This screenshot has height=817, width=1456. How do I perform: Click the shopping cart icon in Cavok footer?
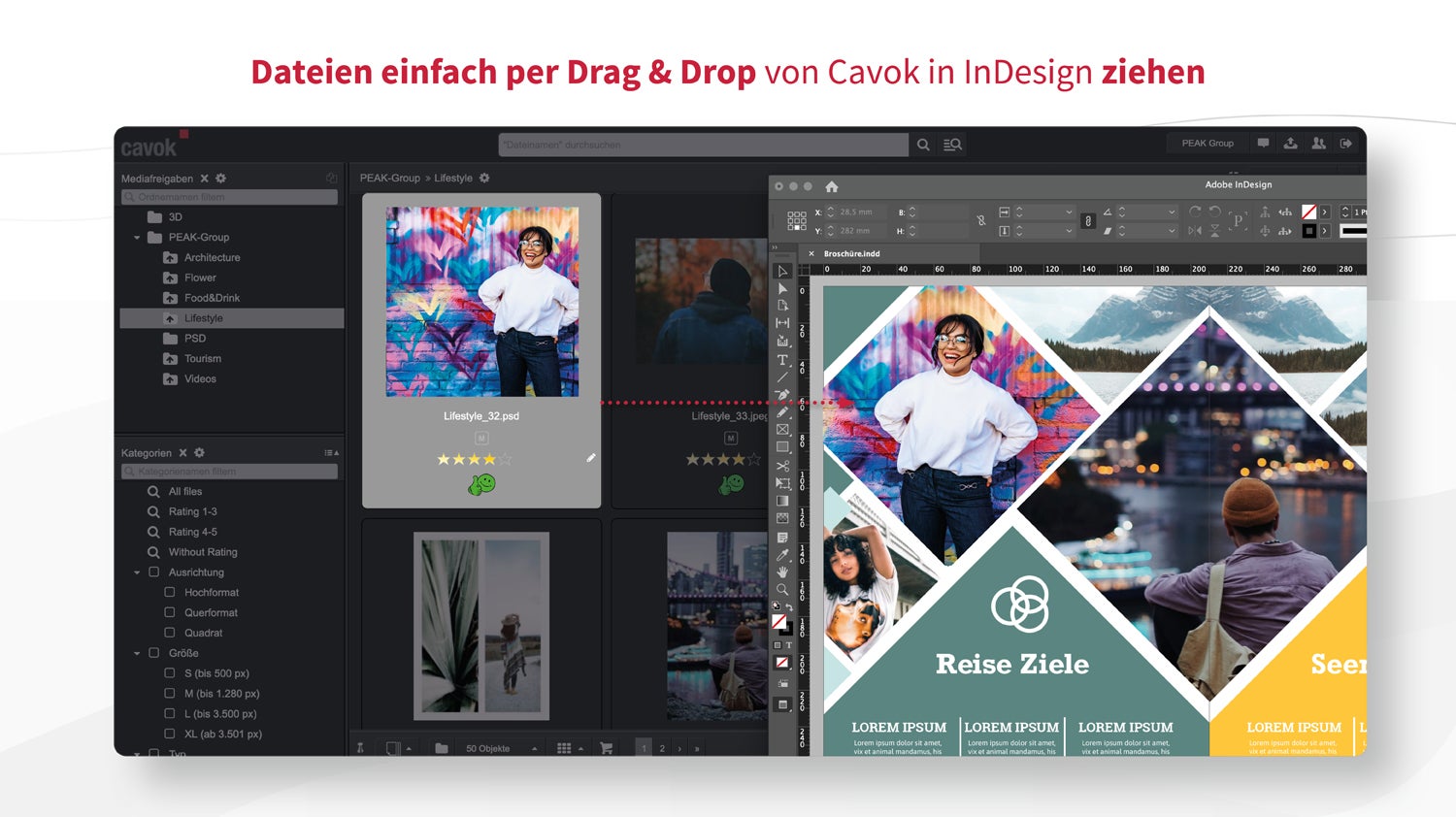coord(607,748)
